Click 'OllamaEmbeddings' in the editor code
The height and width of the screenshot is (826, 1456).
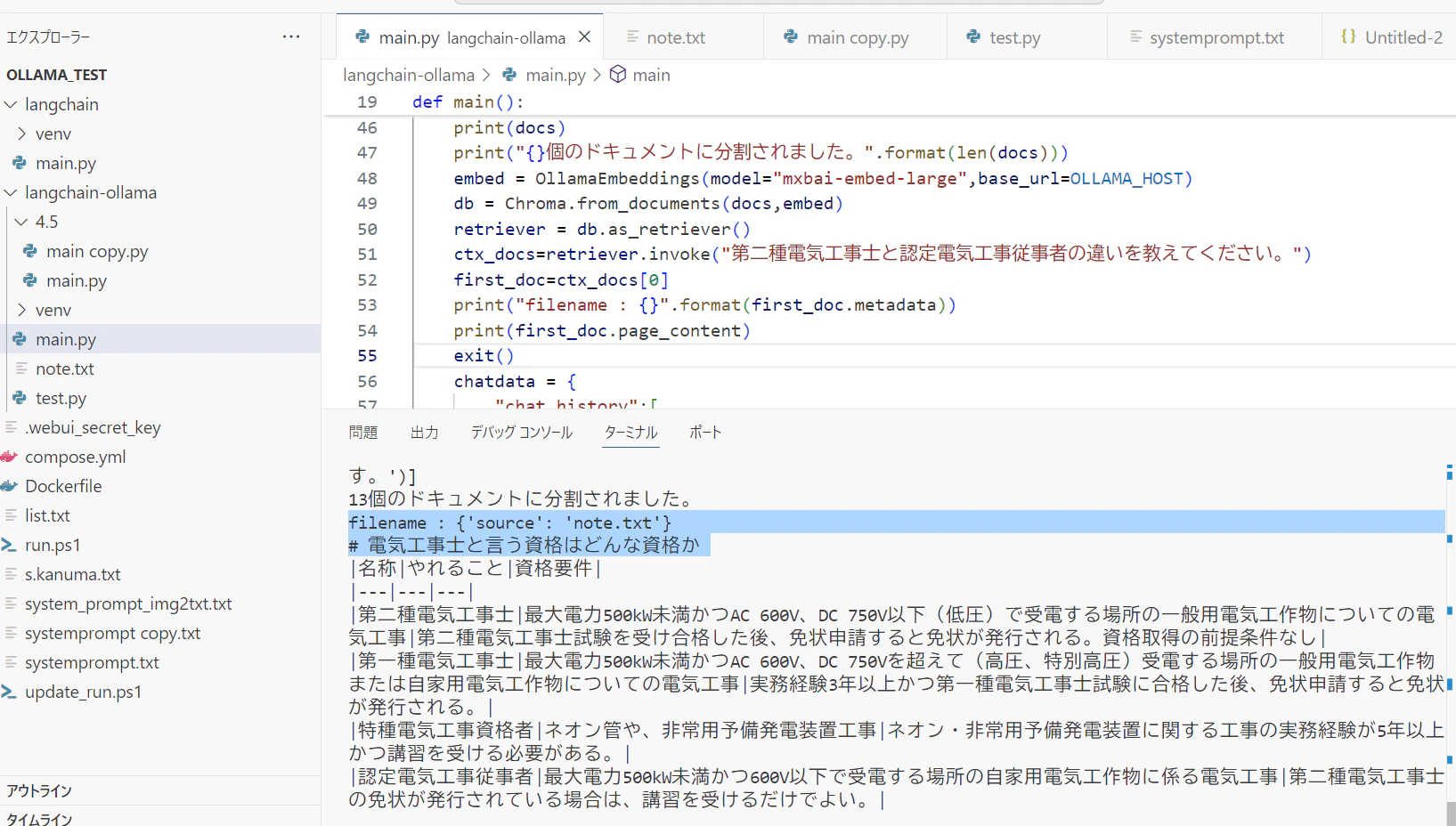[617, 178]
